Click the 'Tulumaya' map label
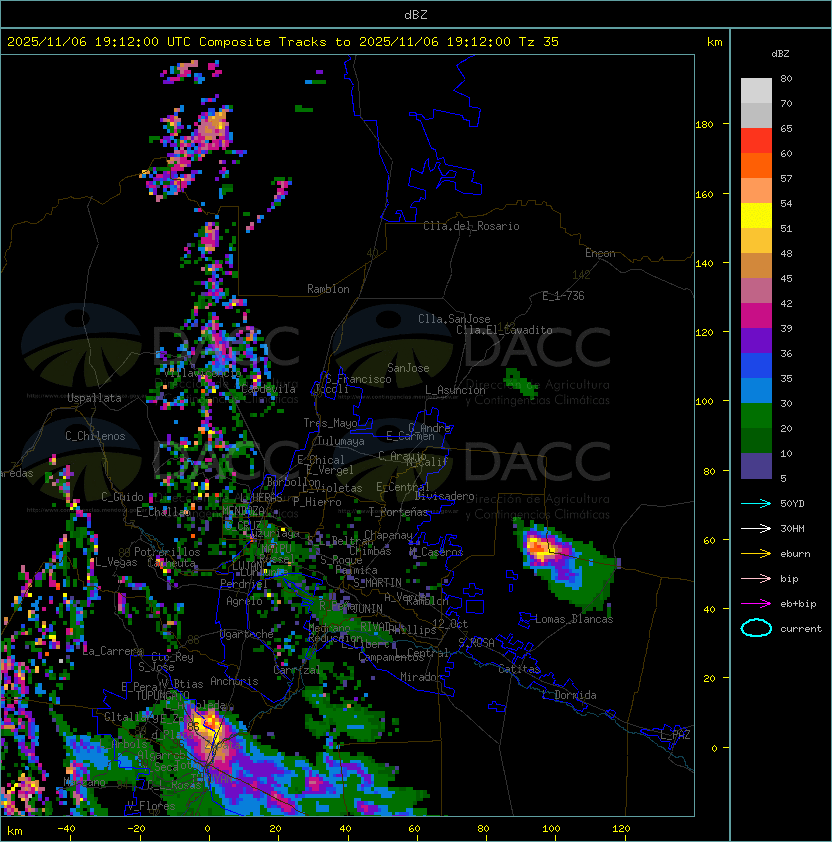 point(341,441)
